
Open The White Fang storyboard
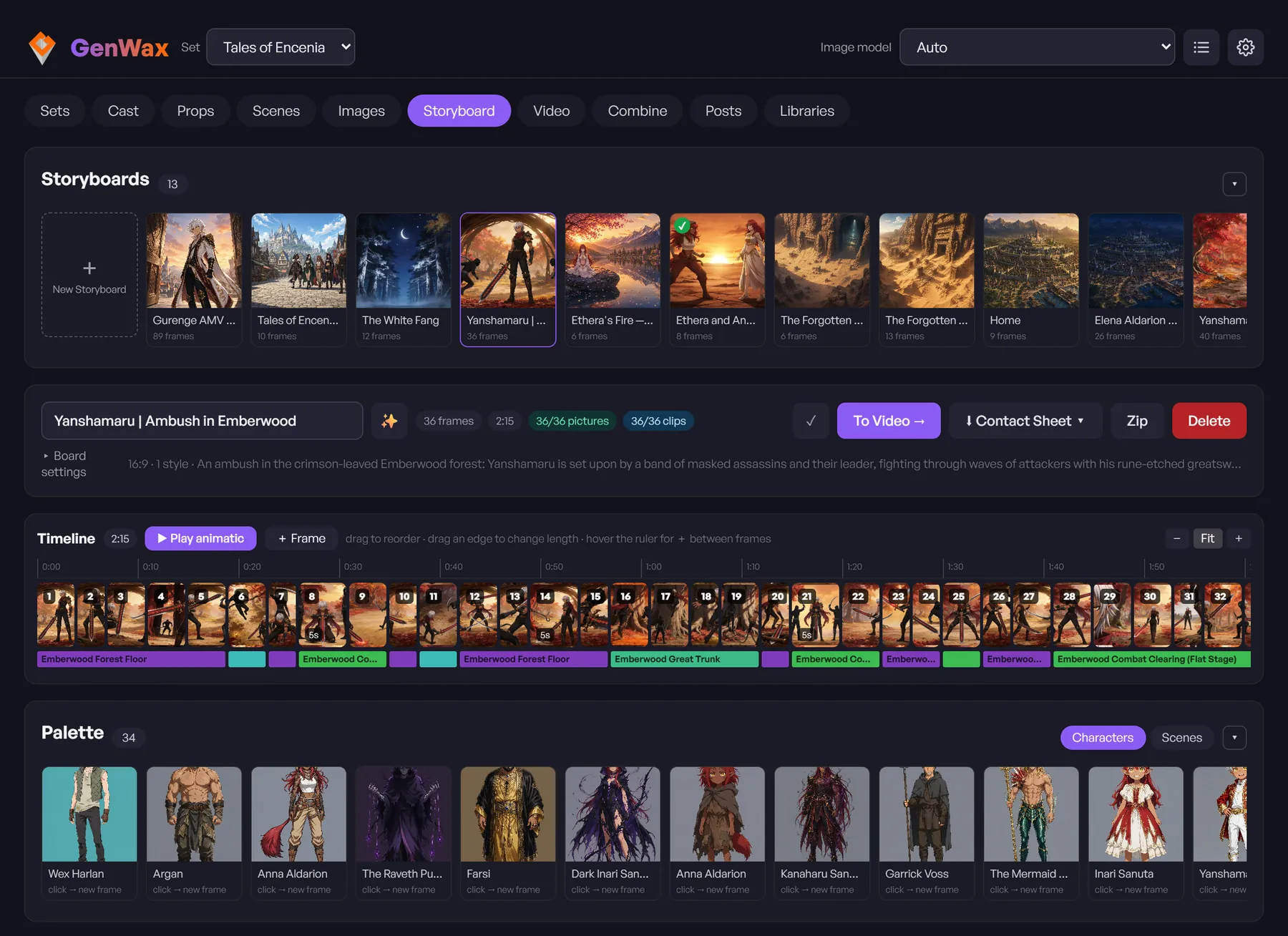(403, 279)
